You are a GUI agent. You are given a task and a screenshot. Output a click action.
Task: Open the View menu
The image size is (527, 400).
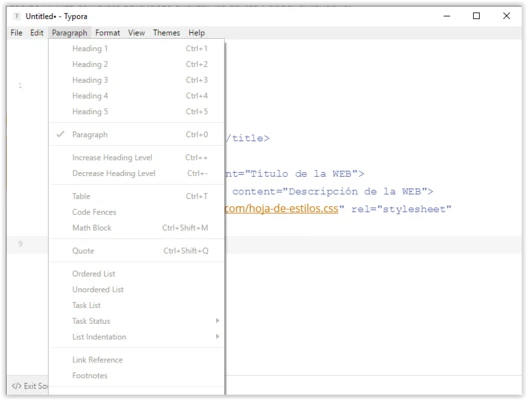pos(136,33)
